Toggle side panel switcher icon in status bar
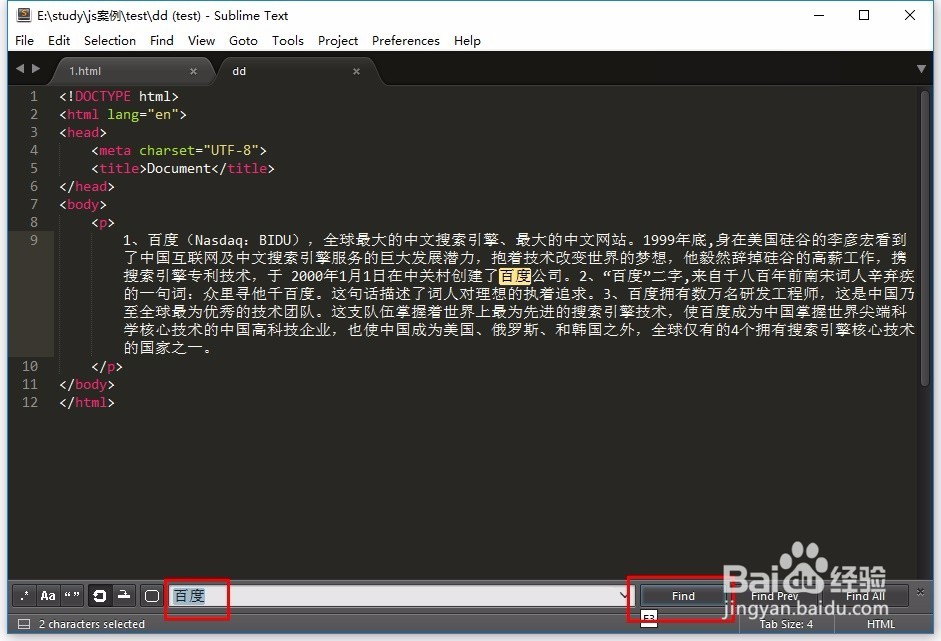The width and height of the screenshot is (941, 641). pos(24,624)
